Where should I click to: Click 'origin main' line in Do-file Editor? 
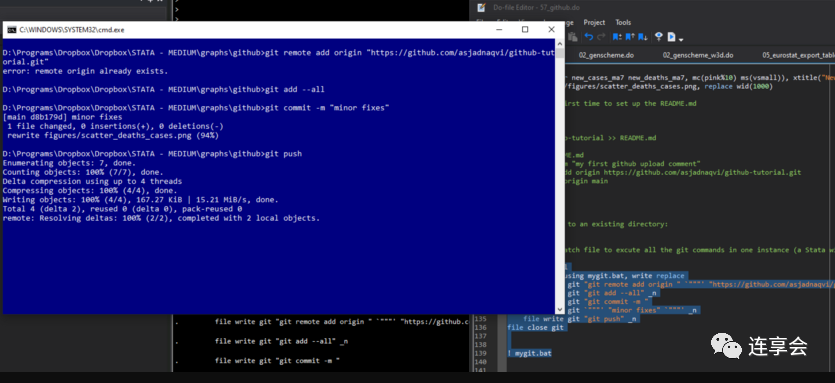tap(587, 181)
